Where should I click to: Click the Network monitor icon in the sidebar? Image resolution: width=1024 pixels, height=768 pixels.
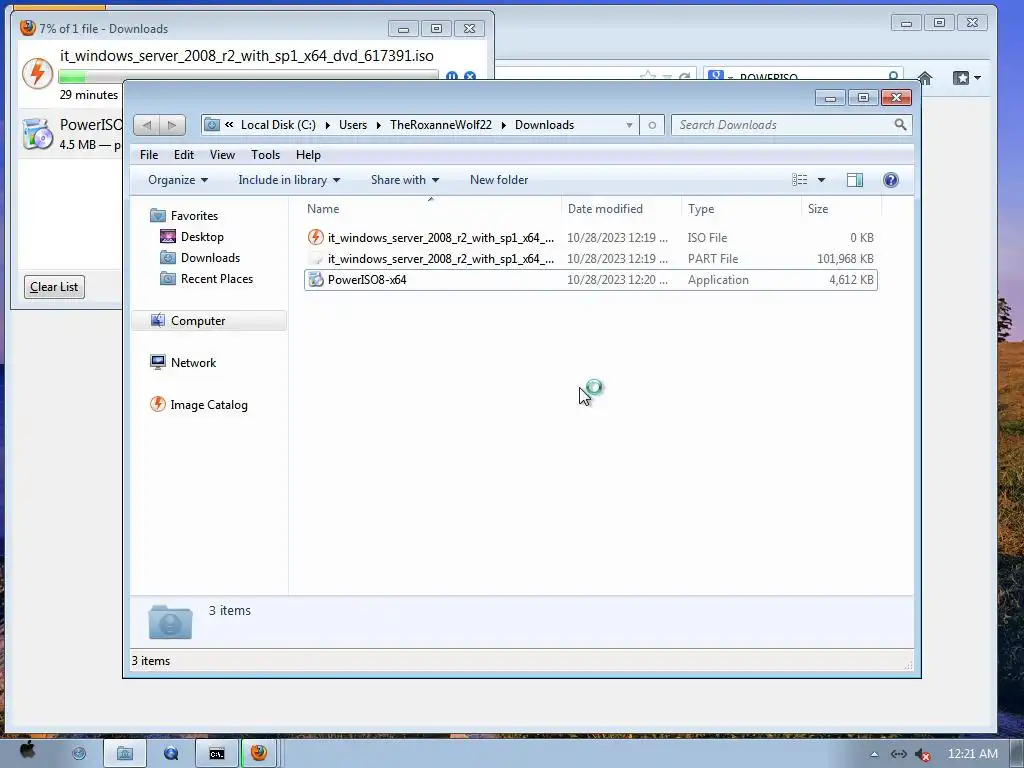pos(157,362)
